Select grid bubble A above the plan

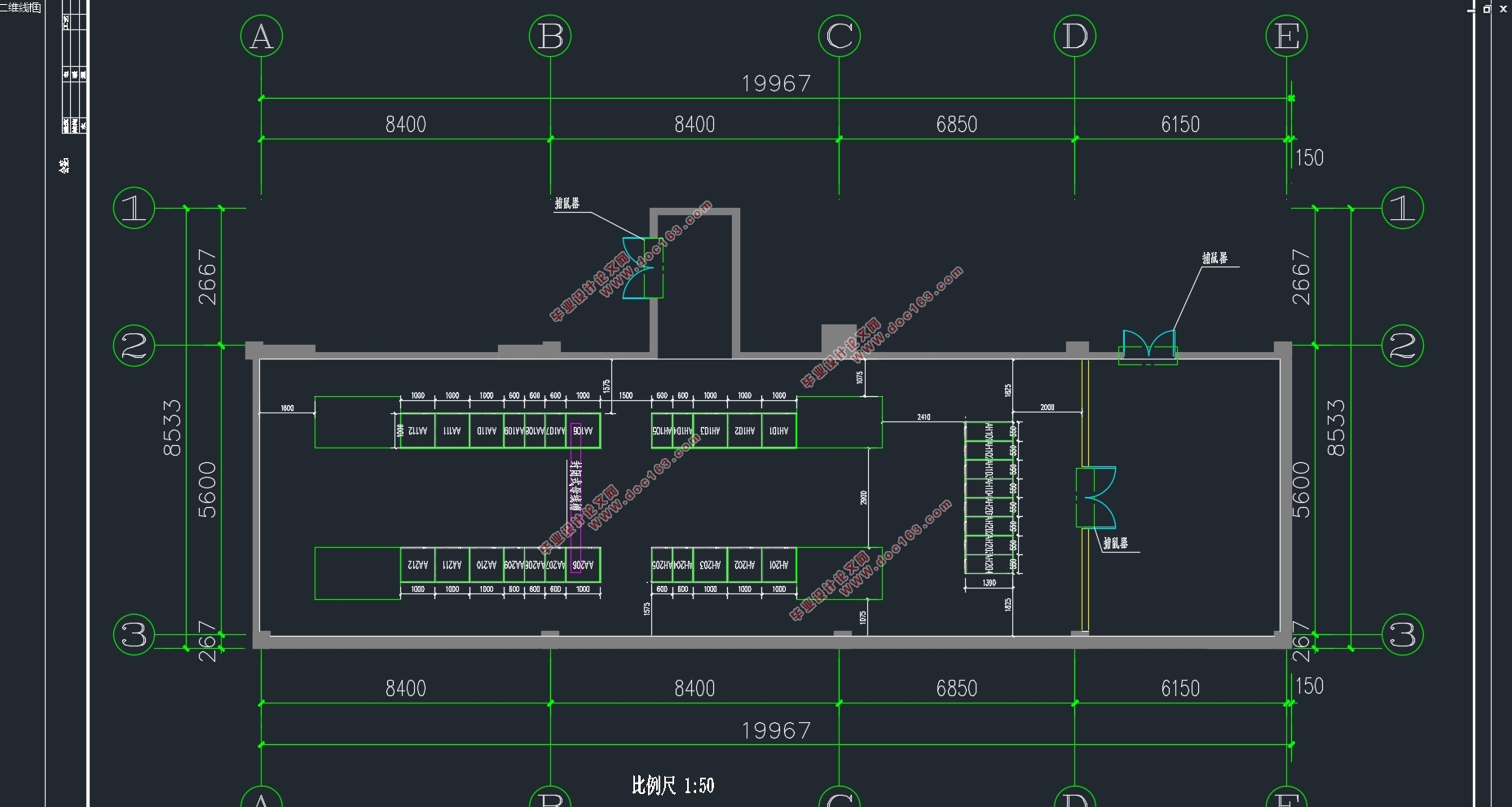262,37
